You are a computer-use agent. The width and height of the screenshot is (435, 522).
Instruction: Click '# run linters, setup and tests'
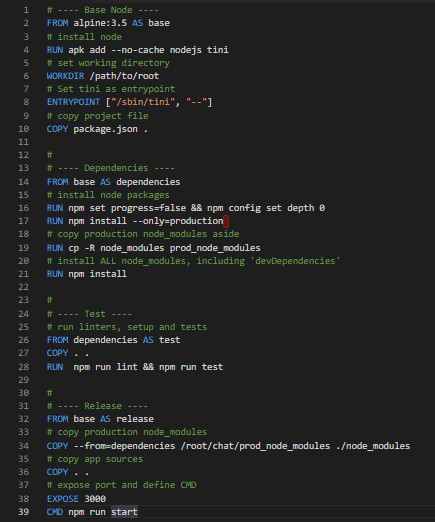coord(127,327)
